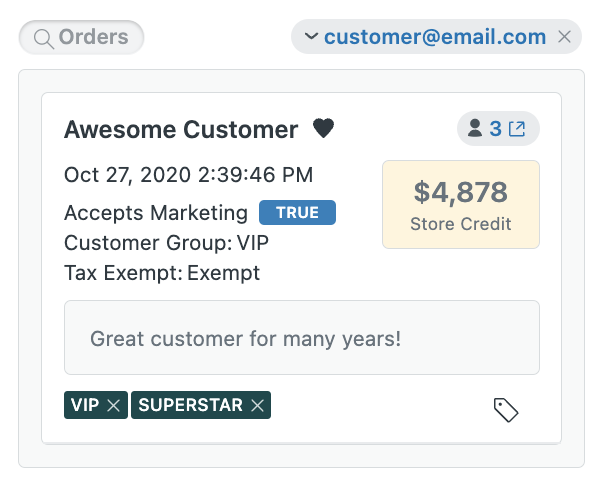The width and height of the screenshot is (605, 492).
Task: Click the Orders search field
Action: [81, 37]
